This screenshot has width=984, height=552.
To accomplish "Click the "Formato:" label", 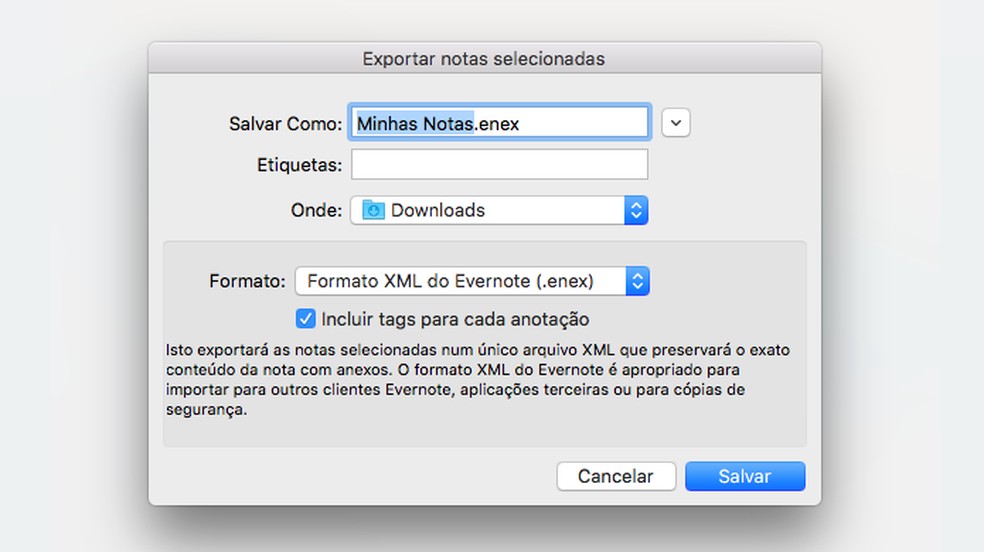I will [x=248, y=281].
